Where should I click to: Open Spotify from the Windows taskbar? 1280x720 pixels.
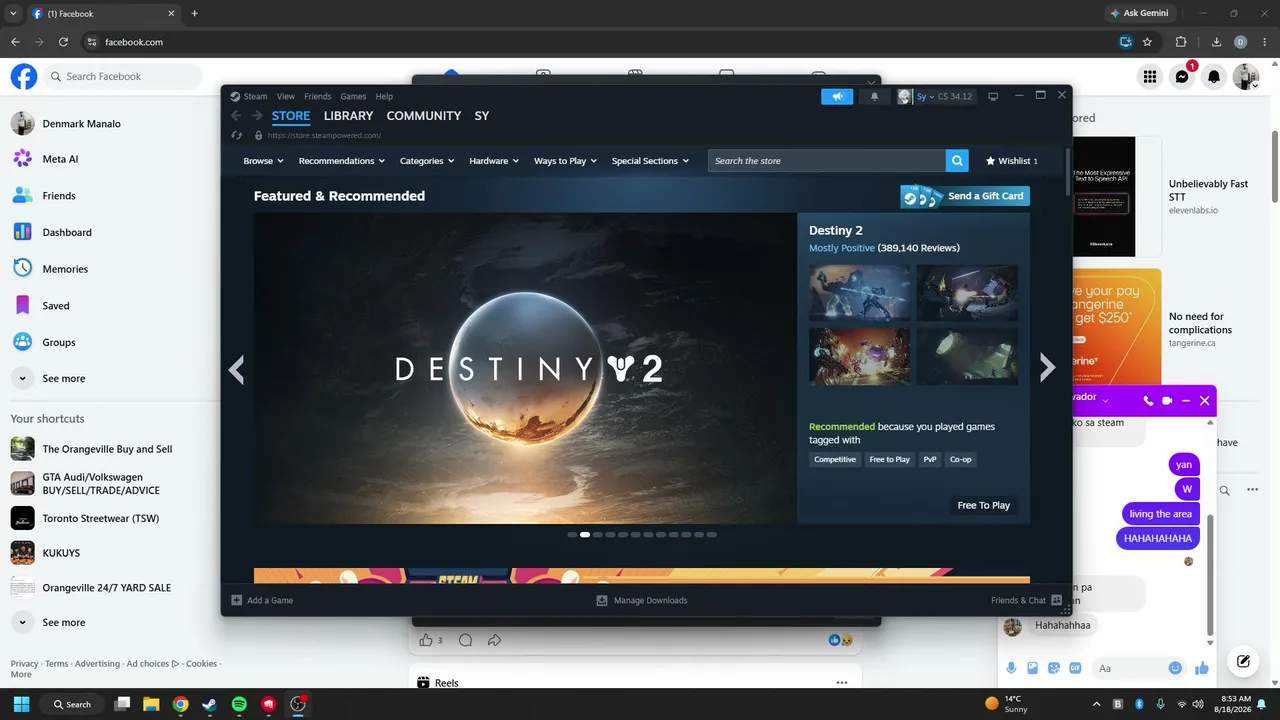coord(239,704)
